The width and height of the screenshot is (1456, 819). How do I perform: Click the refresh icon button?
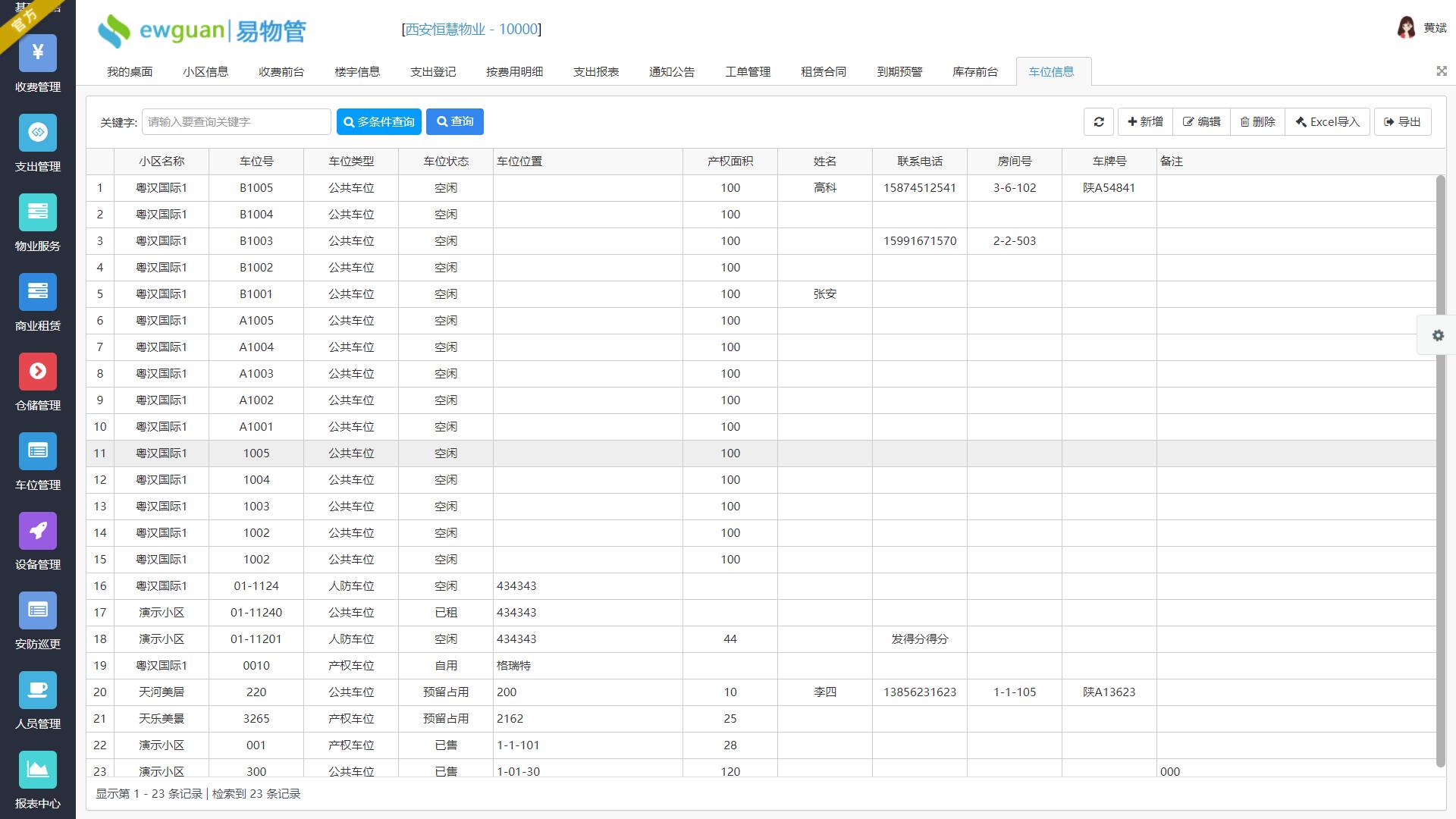(1098, 122)
